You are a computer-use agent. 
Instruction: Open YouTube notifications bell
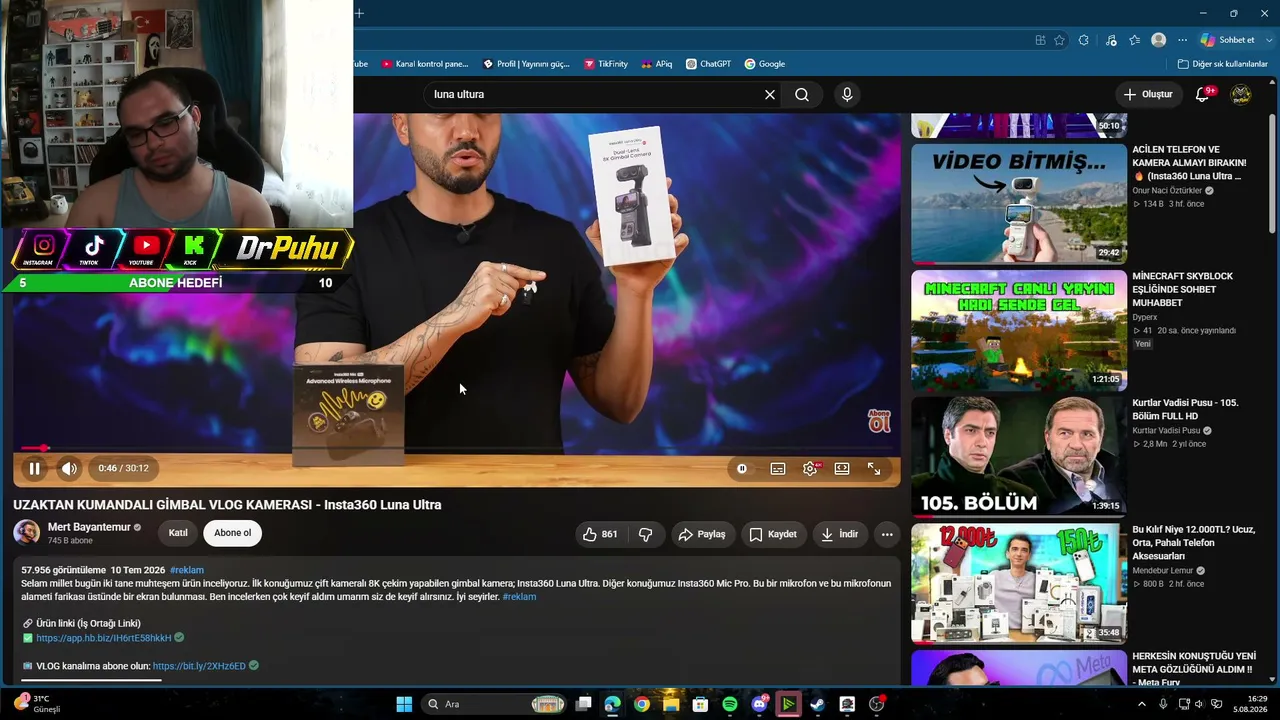coord(1203,95)
